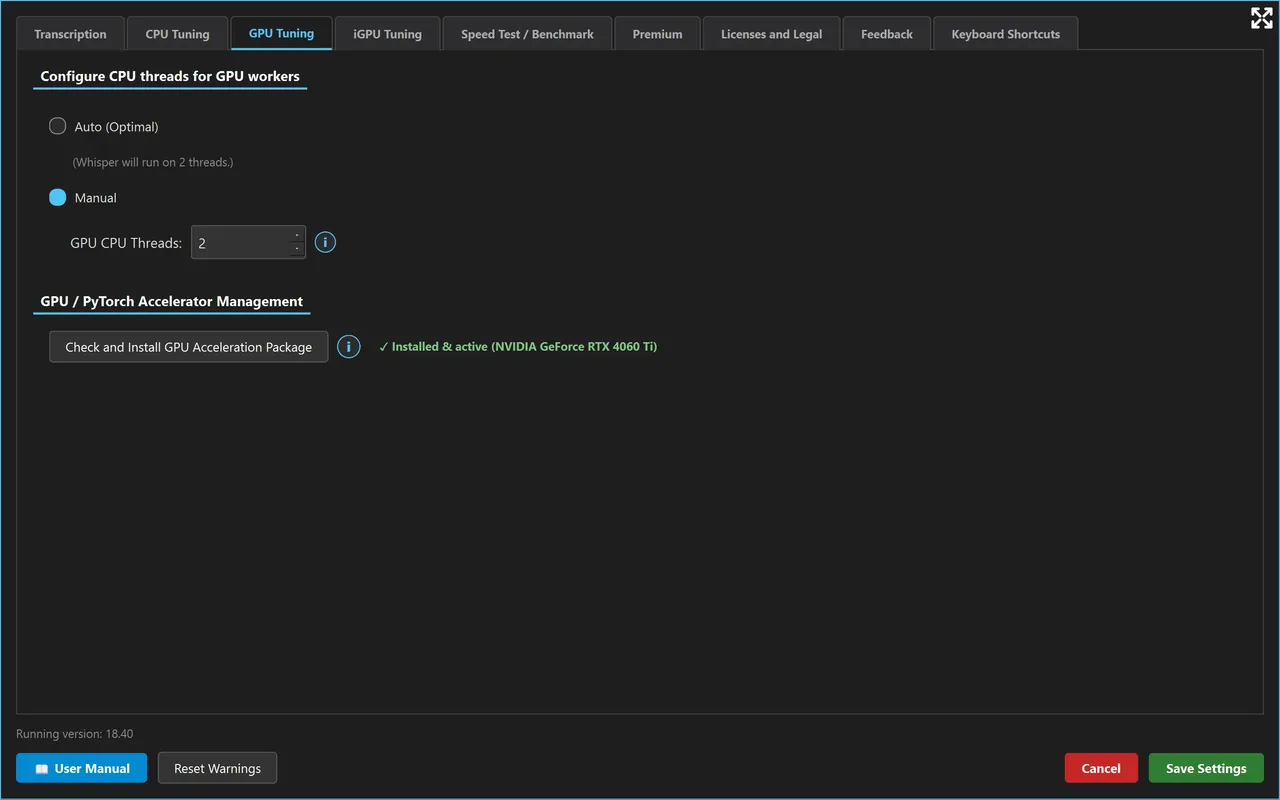Decrease GPU CPU Threads with down arrow
Screen dimensions: 1280x800
coord(297,249)
